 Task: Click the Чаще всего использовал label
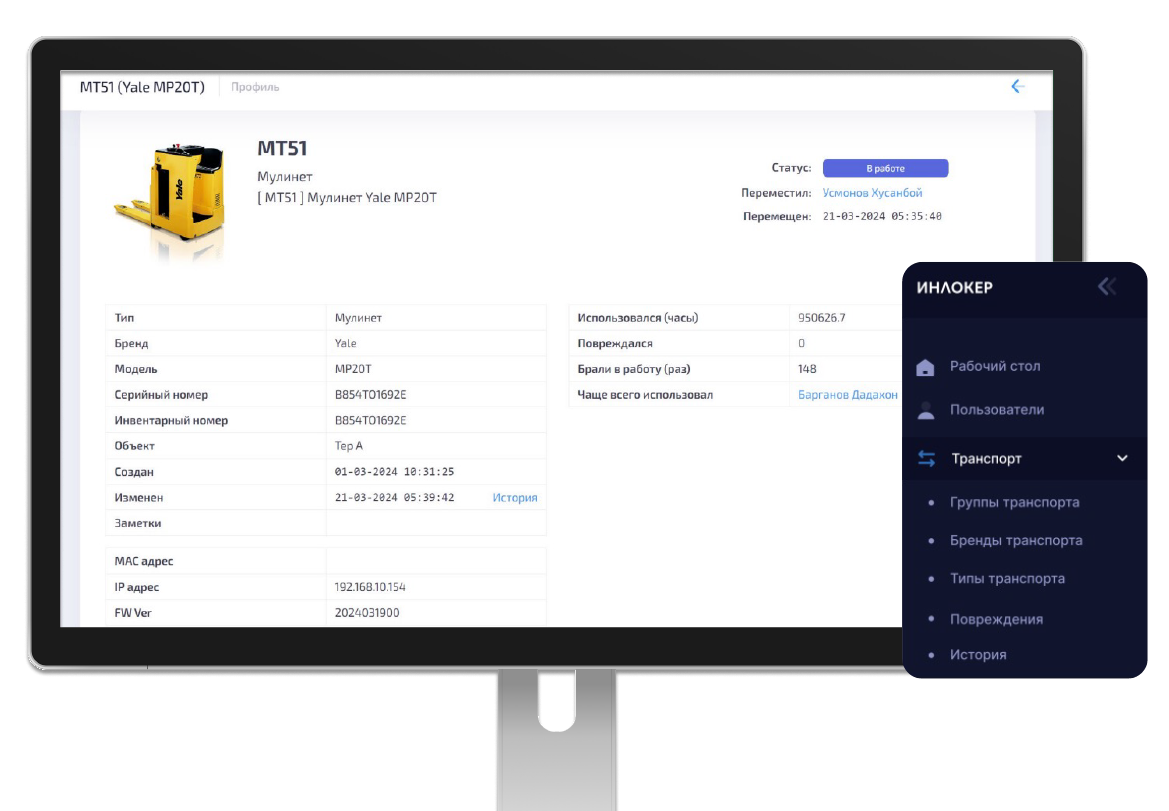pos(645,395)
